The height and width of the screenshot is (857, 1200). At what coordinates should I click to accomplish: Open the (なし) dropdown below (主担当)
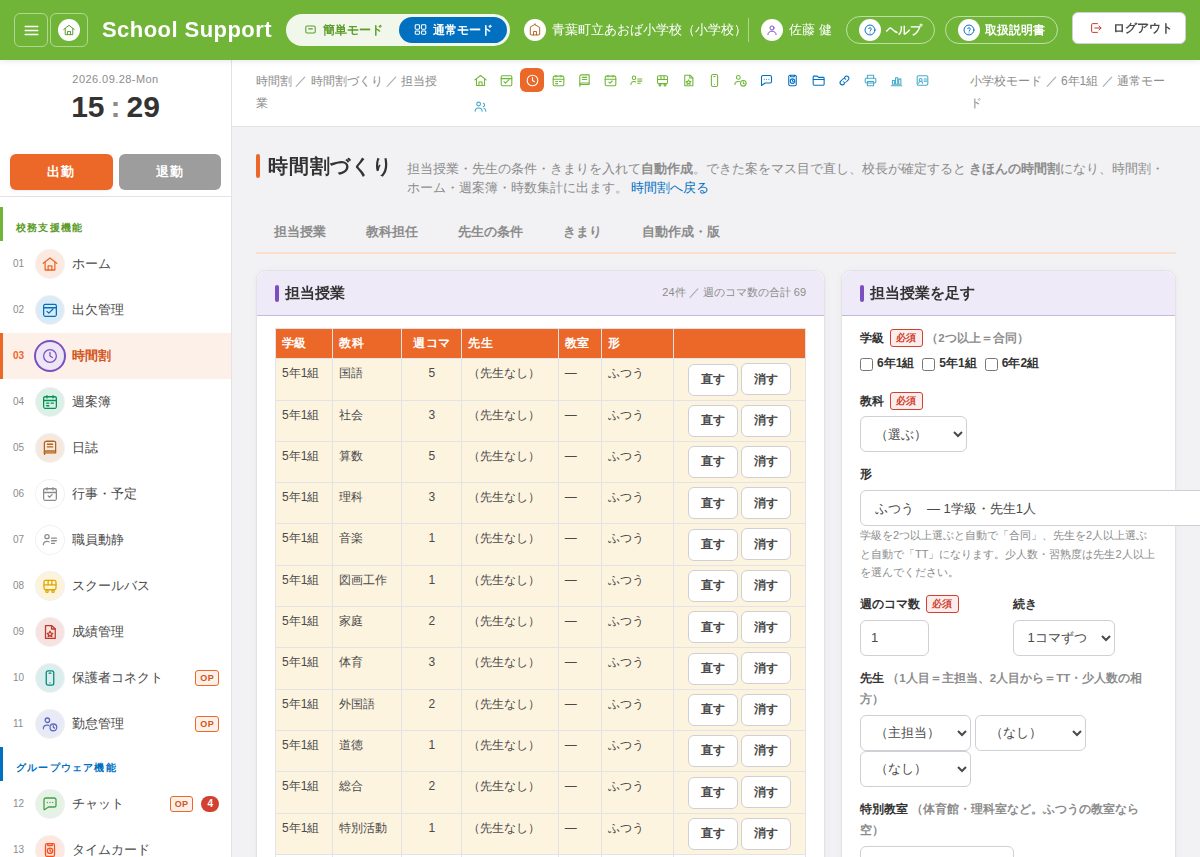point(915,769)
